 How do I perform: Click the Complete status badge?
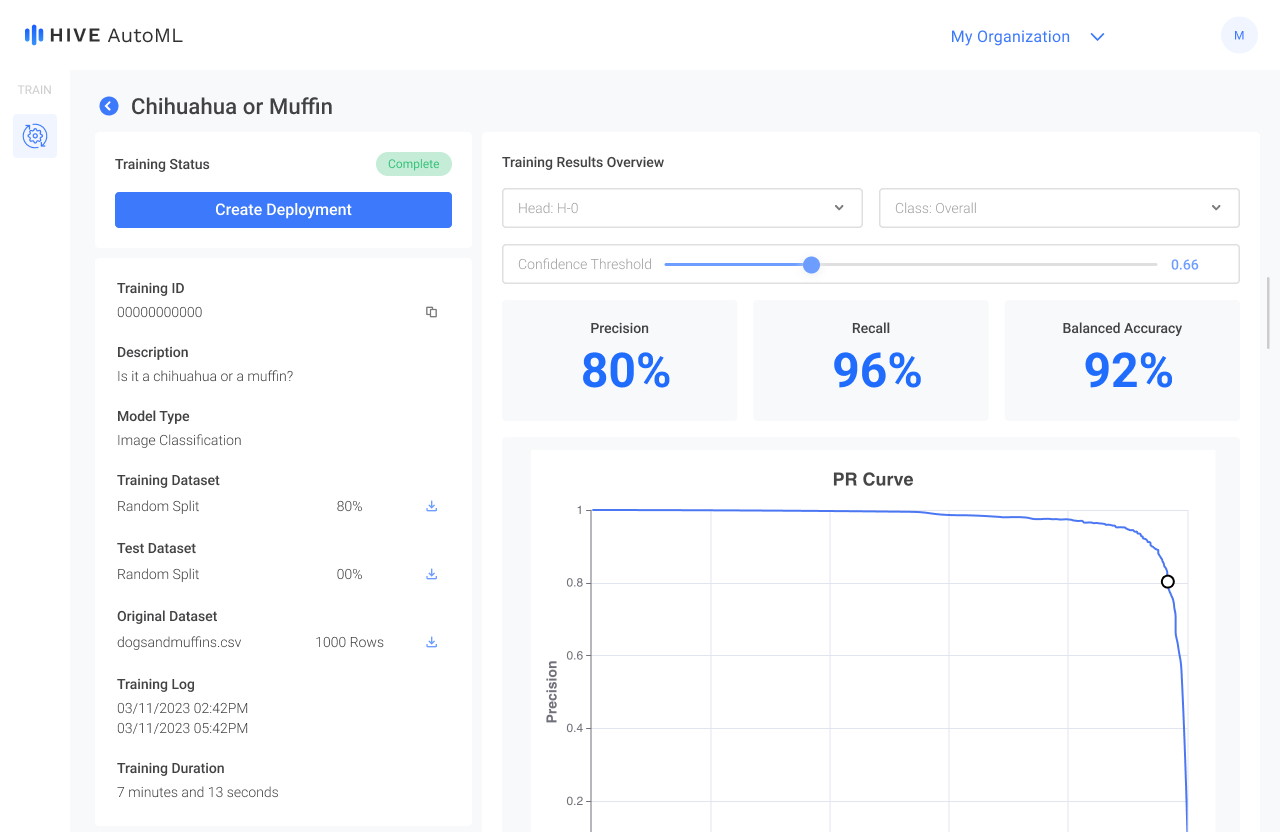(414, 164)
